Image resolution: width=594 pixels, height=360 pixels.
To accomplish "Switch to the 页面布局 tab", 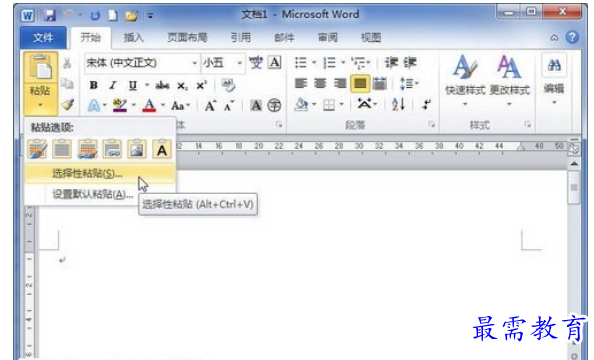I will coord(187,38).
